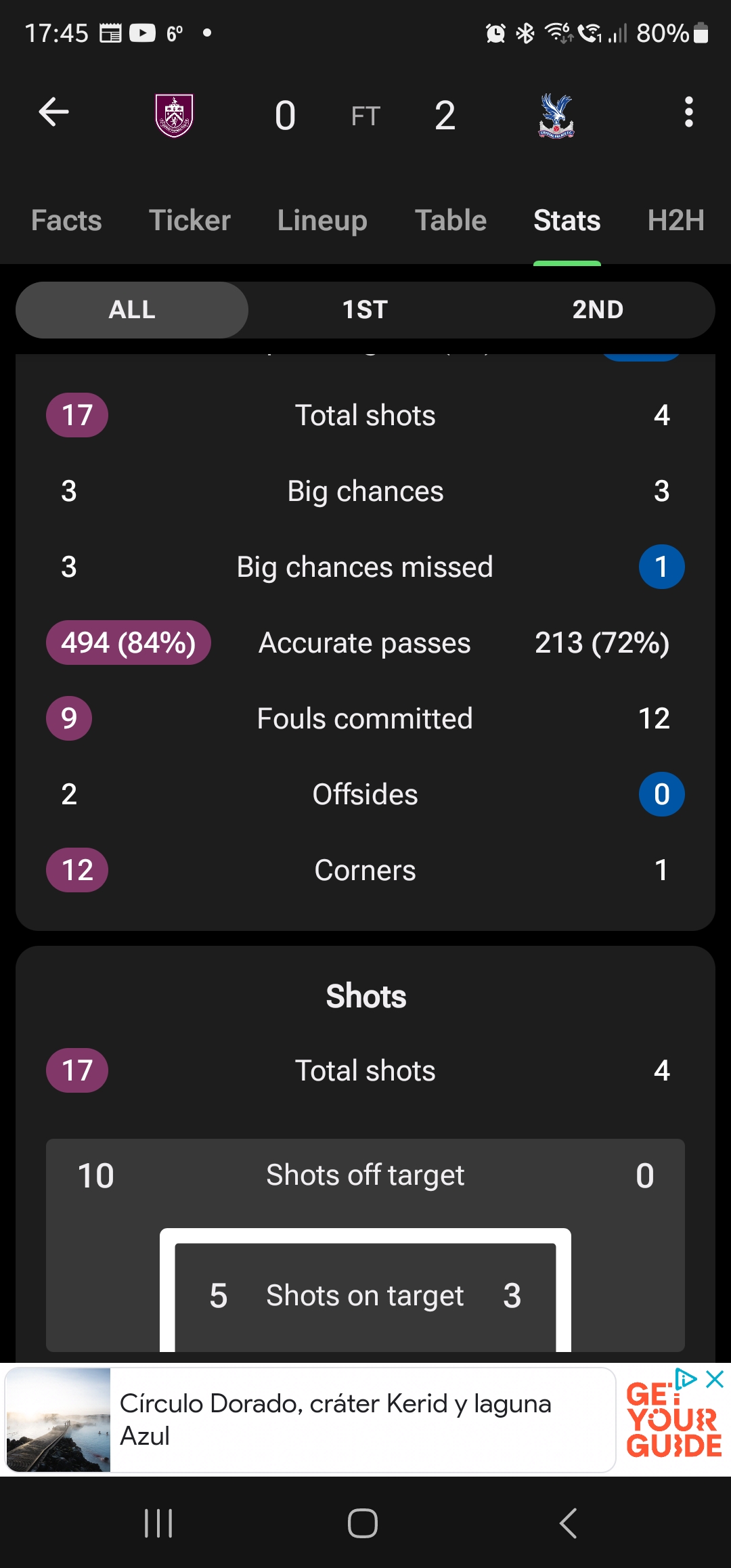
Task: Tap the back arrow in header
Action: point(54,112)
